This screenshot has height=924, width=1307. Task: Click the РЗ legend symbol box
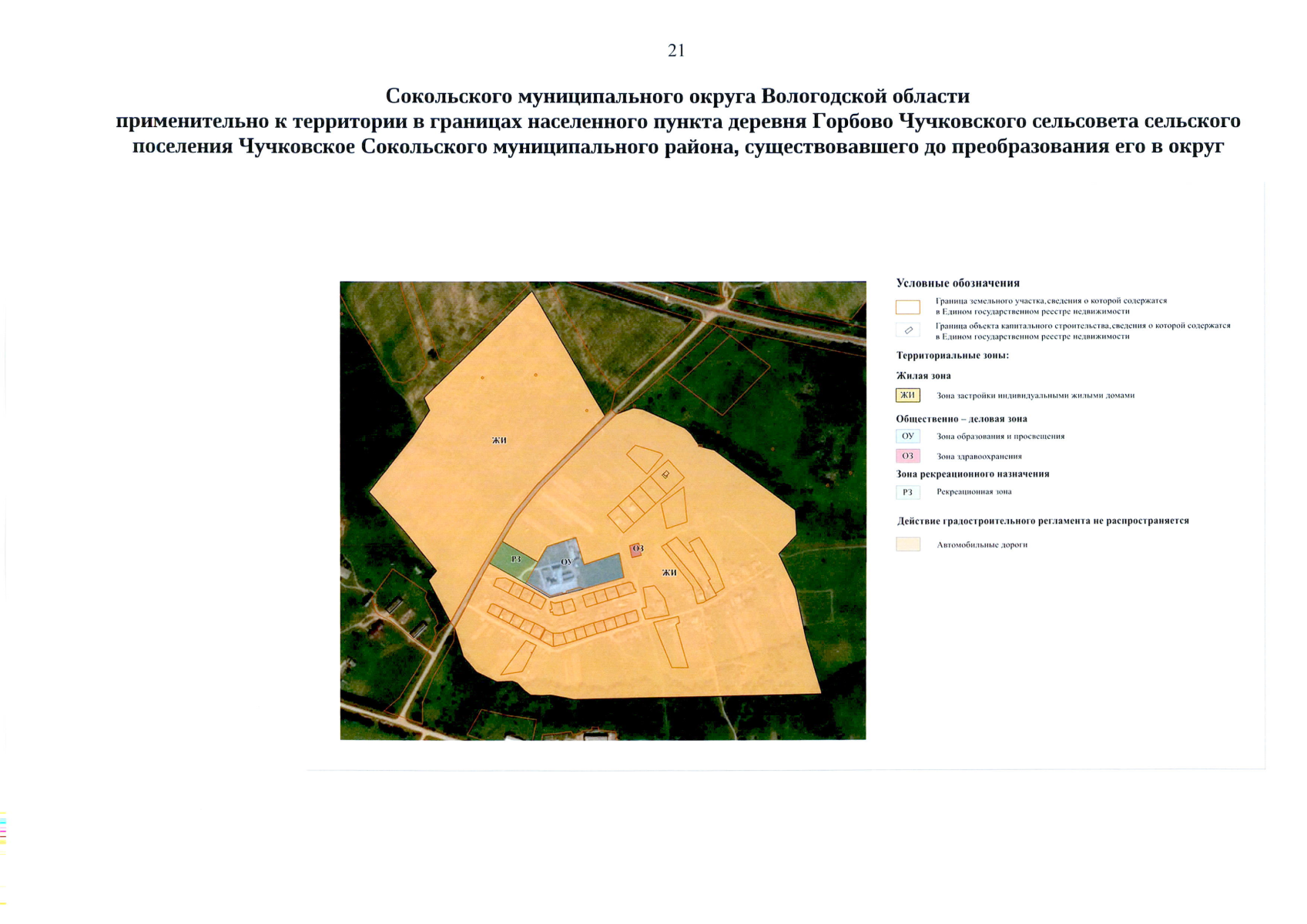[x=910, y=490]
